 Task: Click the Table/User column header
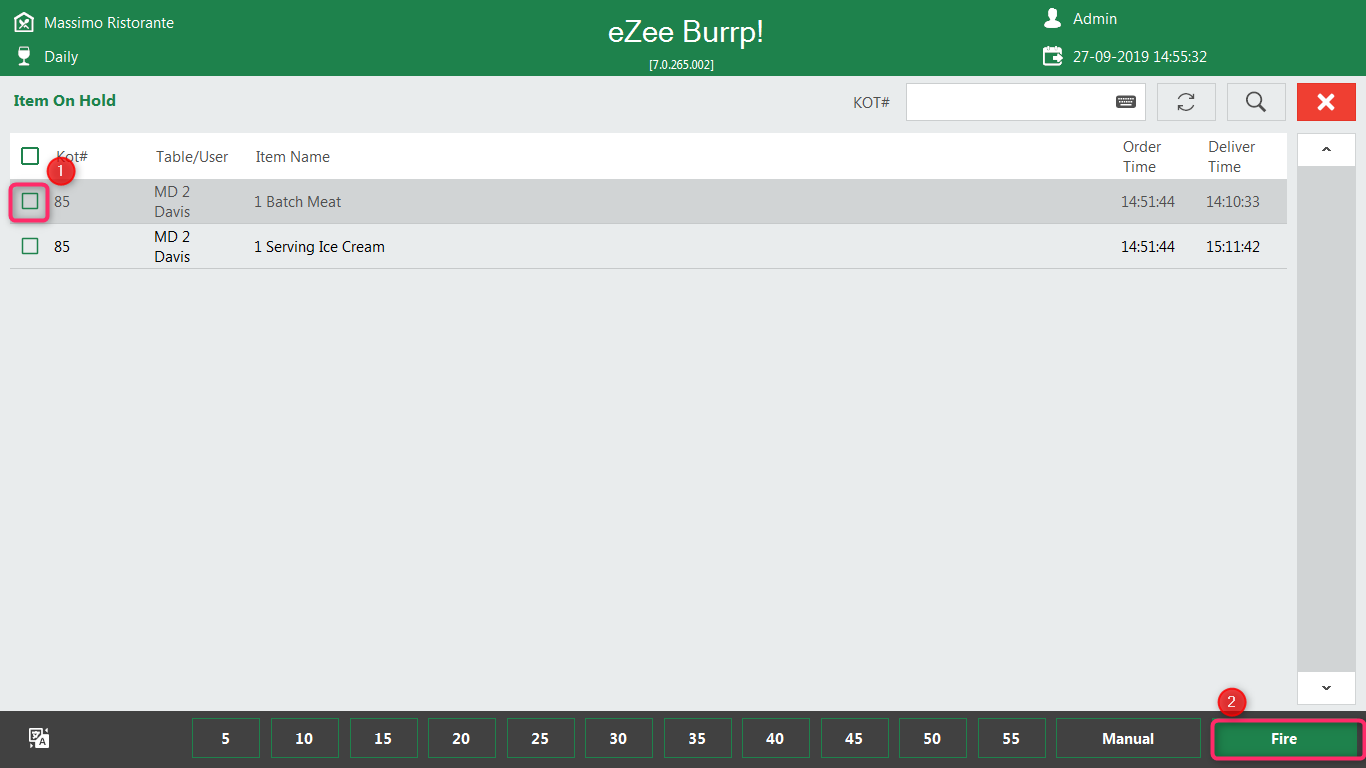coord(192,157)
